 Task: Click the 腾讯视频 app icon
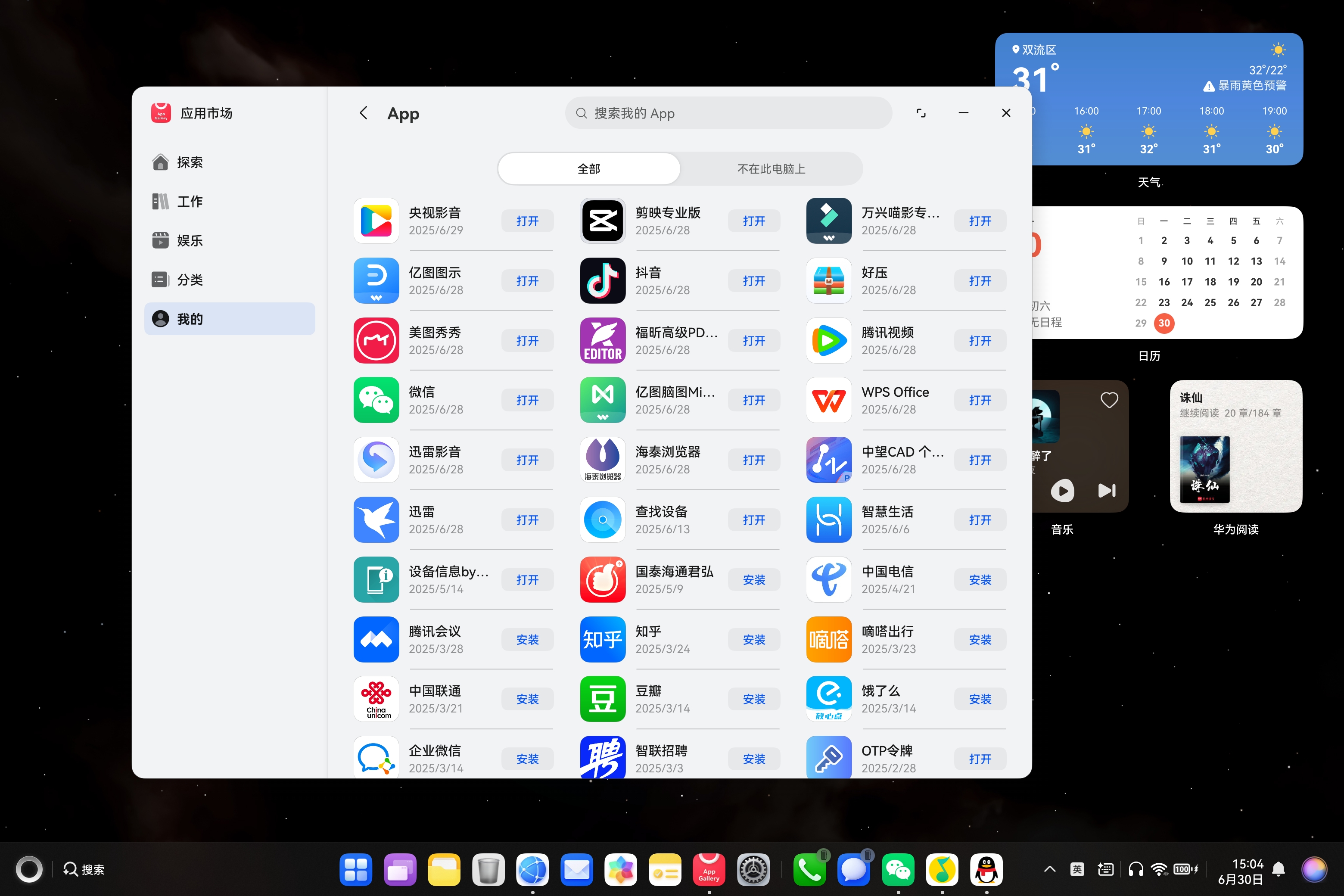(828, 341)
